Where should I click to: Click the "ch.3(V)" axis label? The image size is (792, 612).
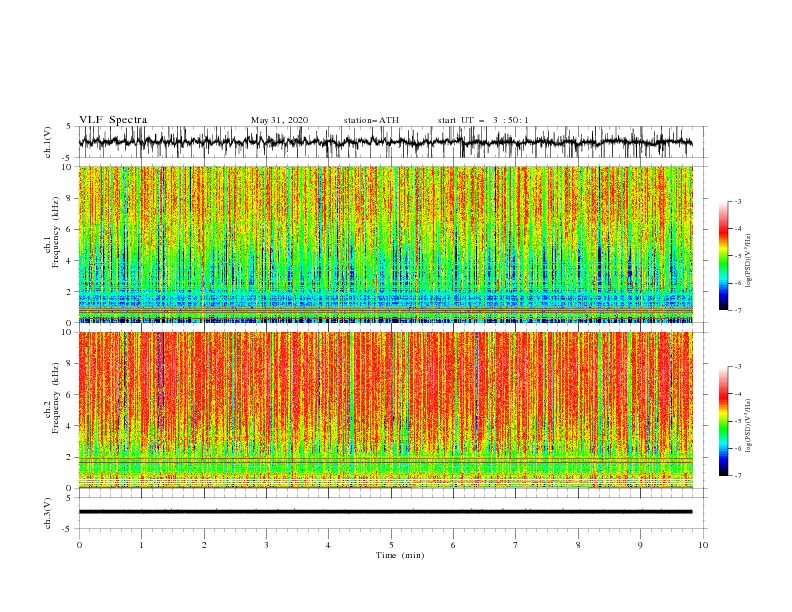[48, 513]
